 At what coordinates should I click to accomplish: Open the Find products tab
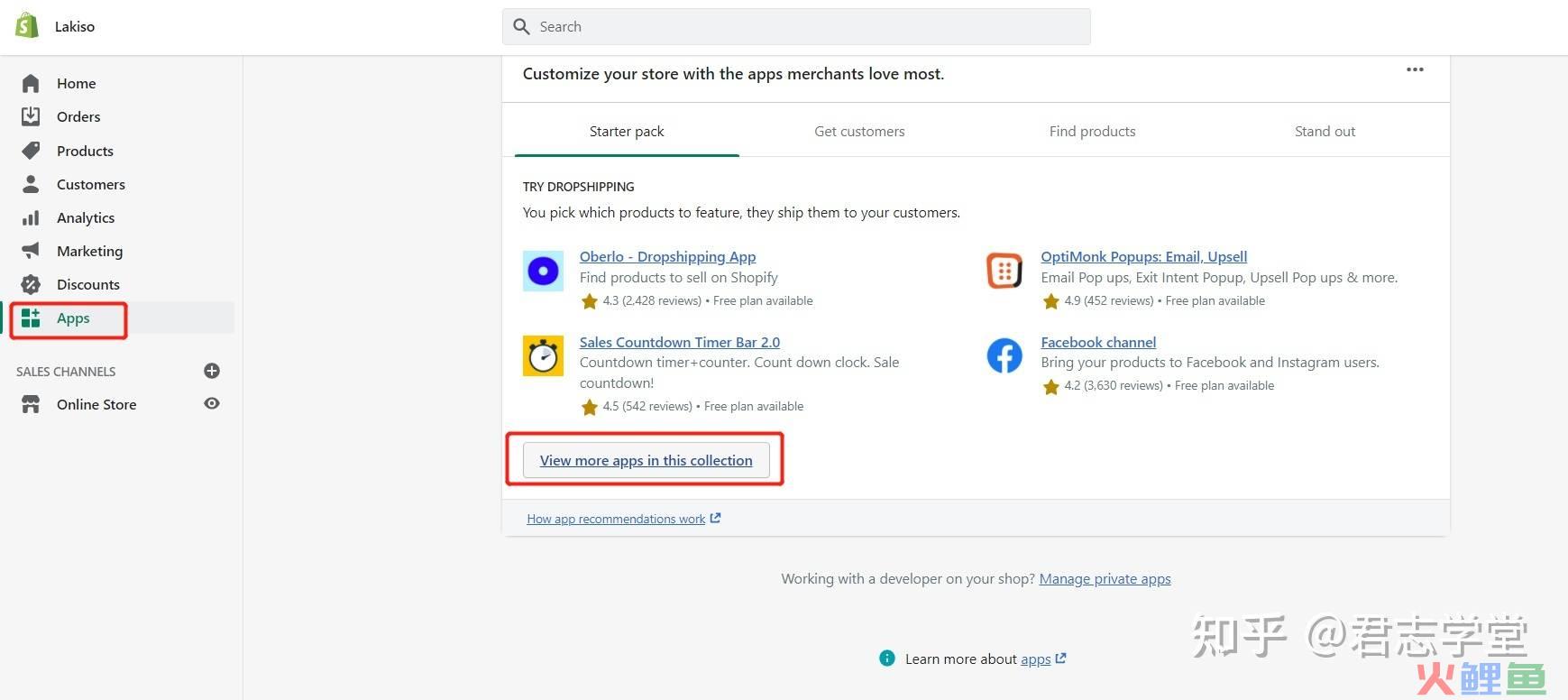[1092, 132]
